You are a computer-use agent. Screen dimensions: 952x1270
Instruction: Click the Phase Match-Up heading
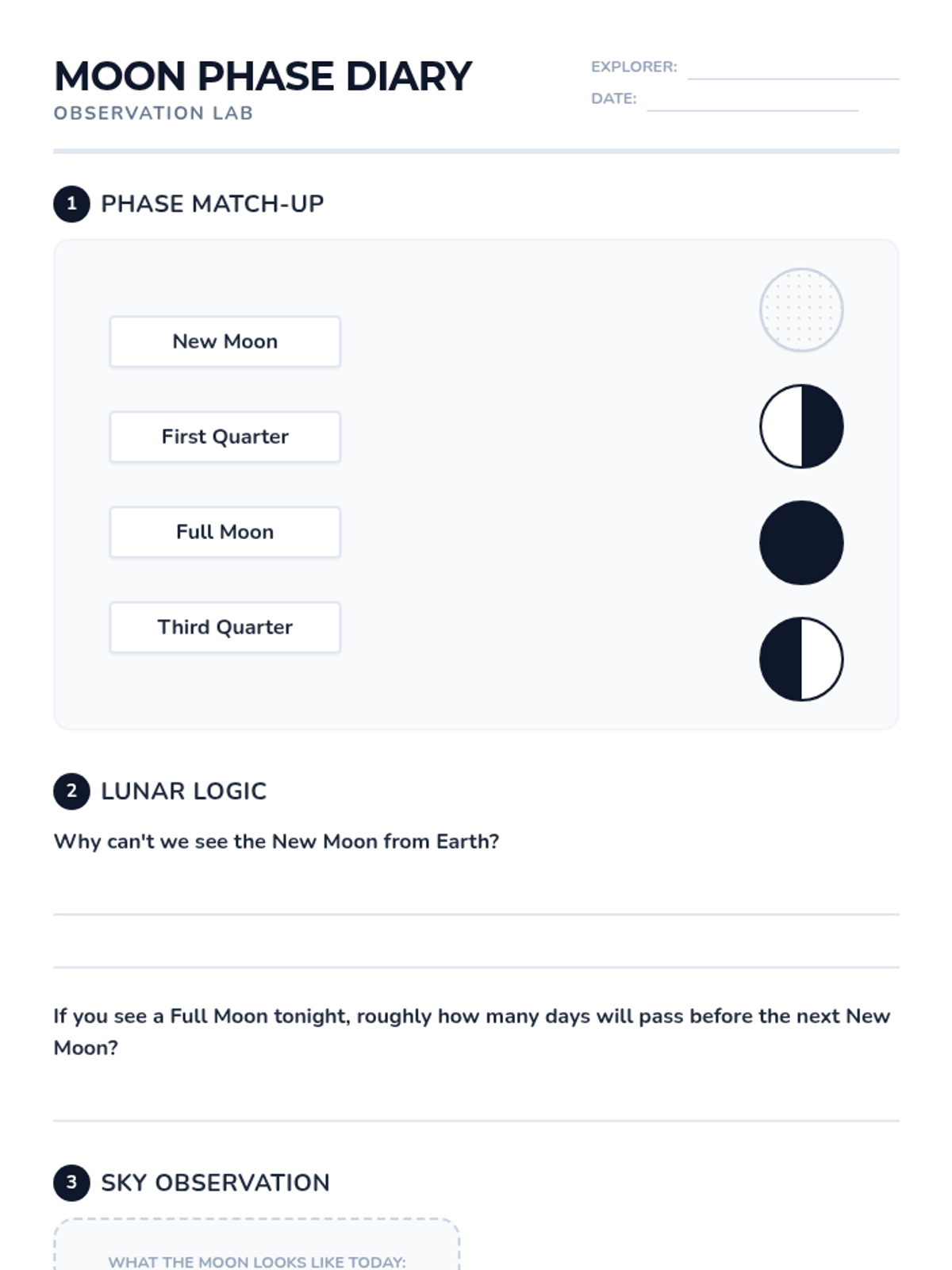click(x=212, y=204)
